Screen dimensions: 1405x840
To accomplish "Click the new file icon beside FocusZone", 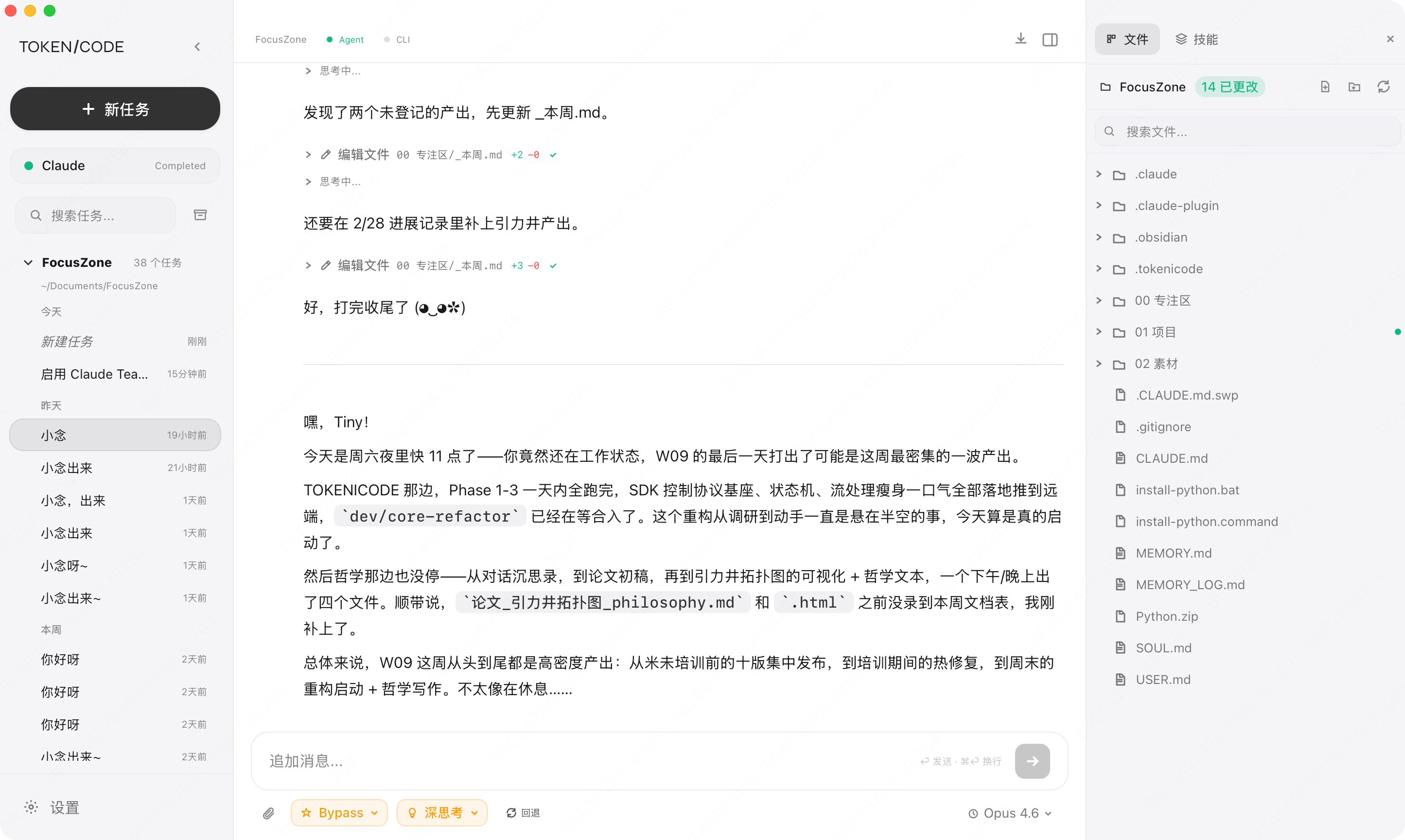I will pyautogui.click(x=1325, y=87).
